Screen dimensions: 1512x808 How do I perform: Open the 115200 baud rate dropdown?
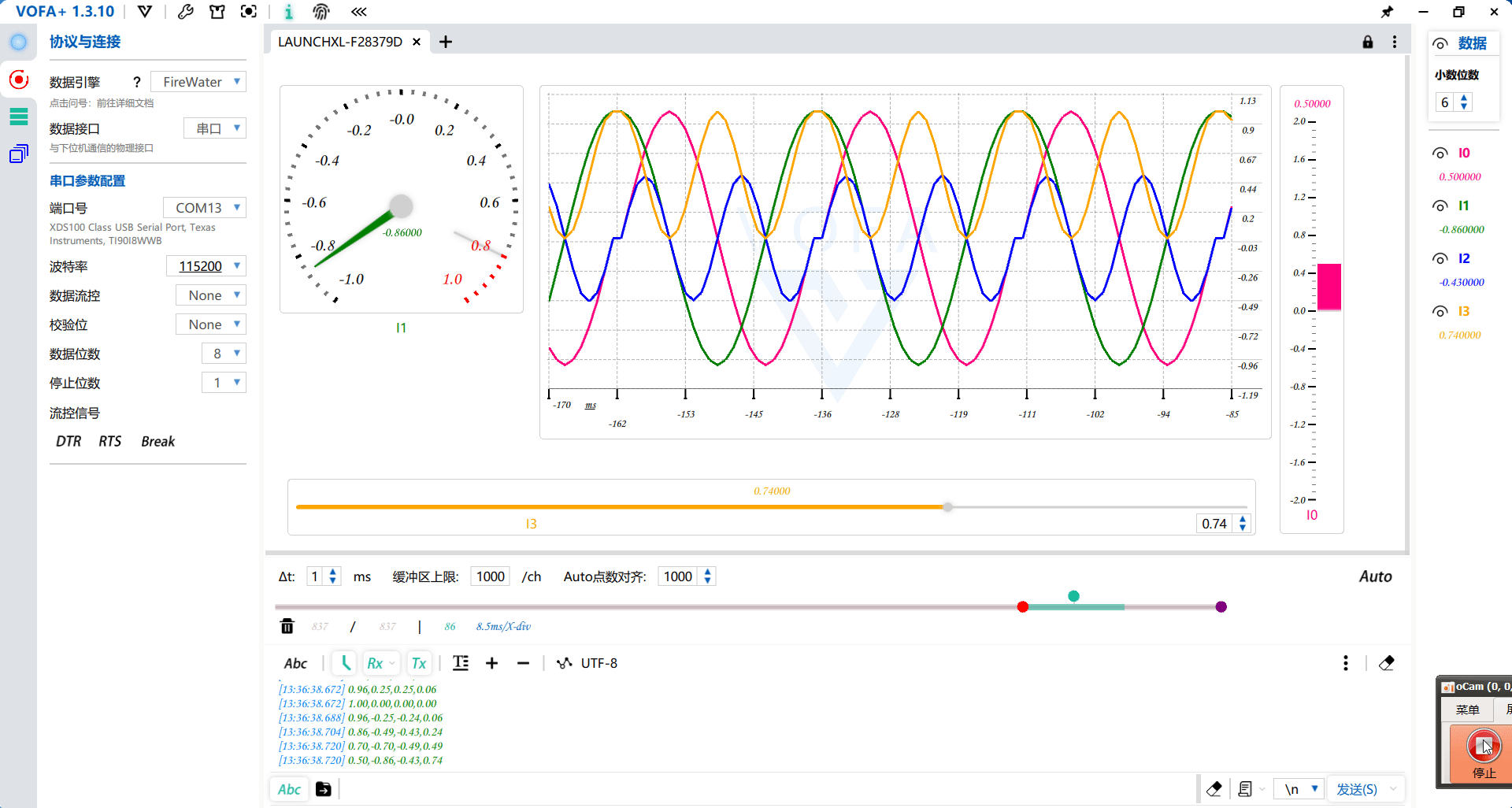click(x=206, y=266)
